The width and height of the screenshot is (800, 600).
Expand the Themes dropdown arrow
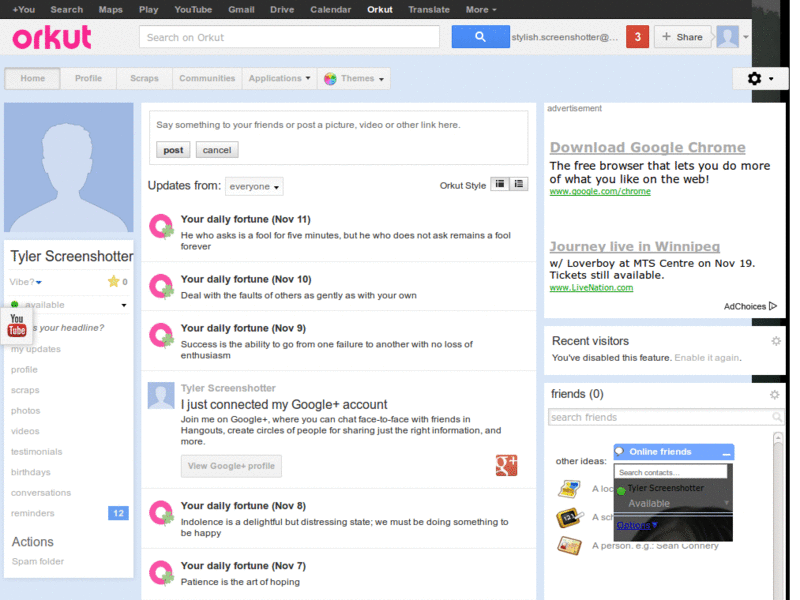(381, 79)
